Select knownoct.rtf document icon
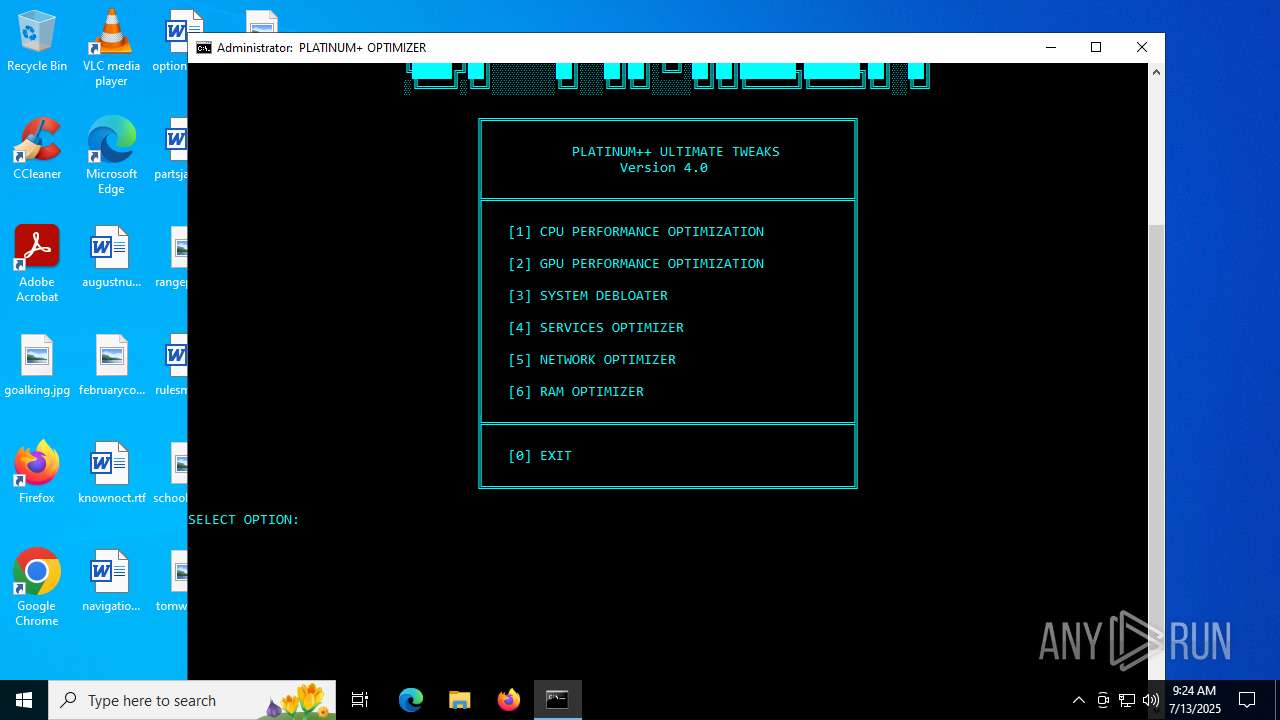The height and width of the screenshot is (720, 1280). coord(111,473)
